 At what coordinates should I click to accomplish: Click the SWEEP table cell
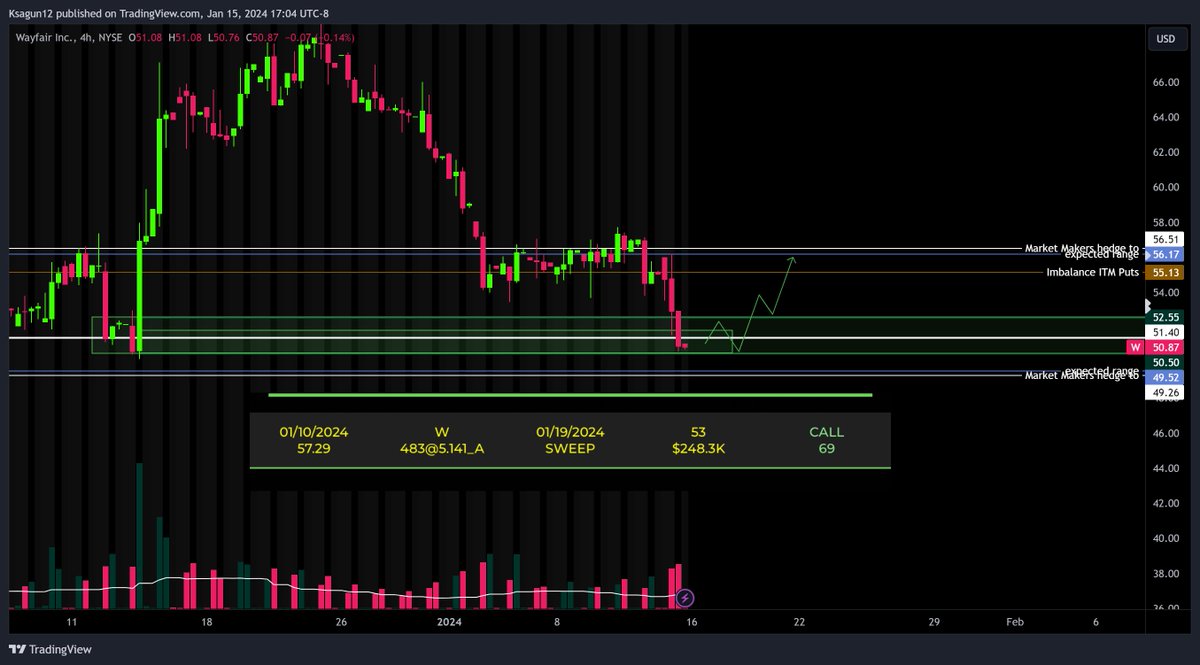click(x=570, y=449)
